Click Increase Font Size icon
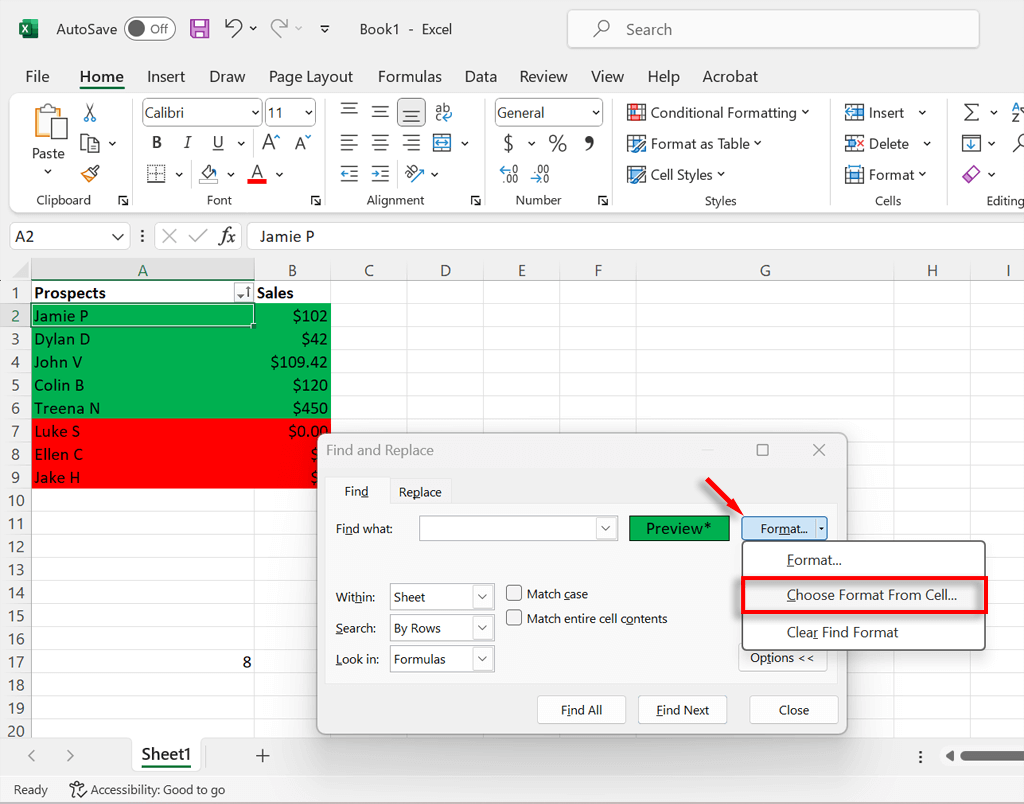This screenshot has width=1024, height=804. tap(270, 143)
